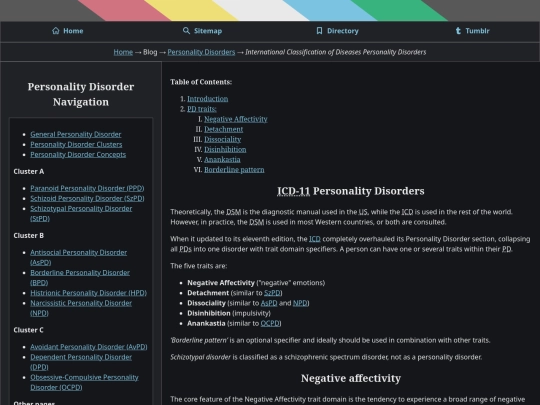Click 'The five traits are:' text
Viewport: 540px width, 405px height.
click(x=199, y=266)
